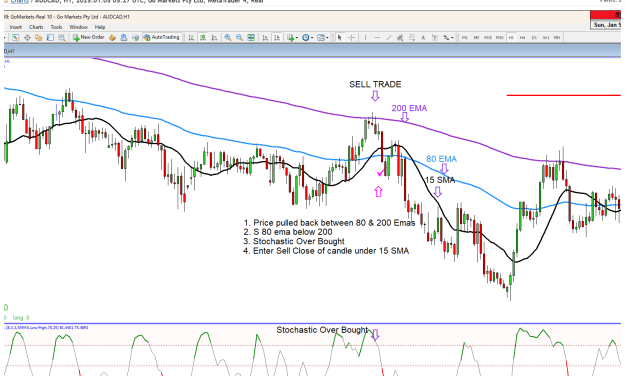Open the Navigator panel icon
Screen dimensions: 625x376
[x=39, y=37]
